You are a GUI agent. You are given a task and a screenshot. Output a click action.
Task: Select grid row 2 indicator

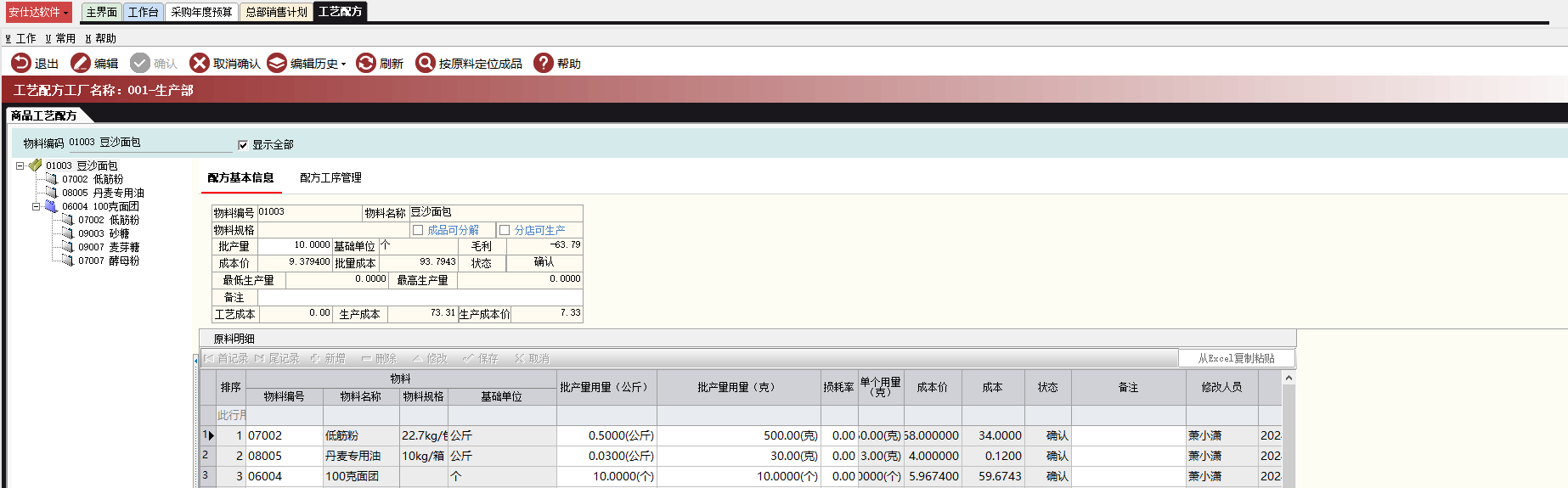[x=207, y=456]
